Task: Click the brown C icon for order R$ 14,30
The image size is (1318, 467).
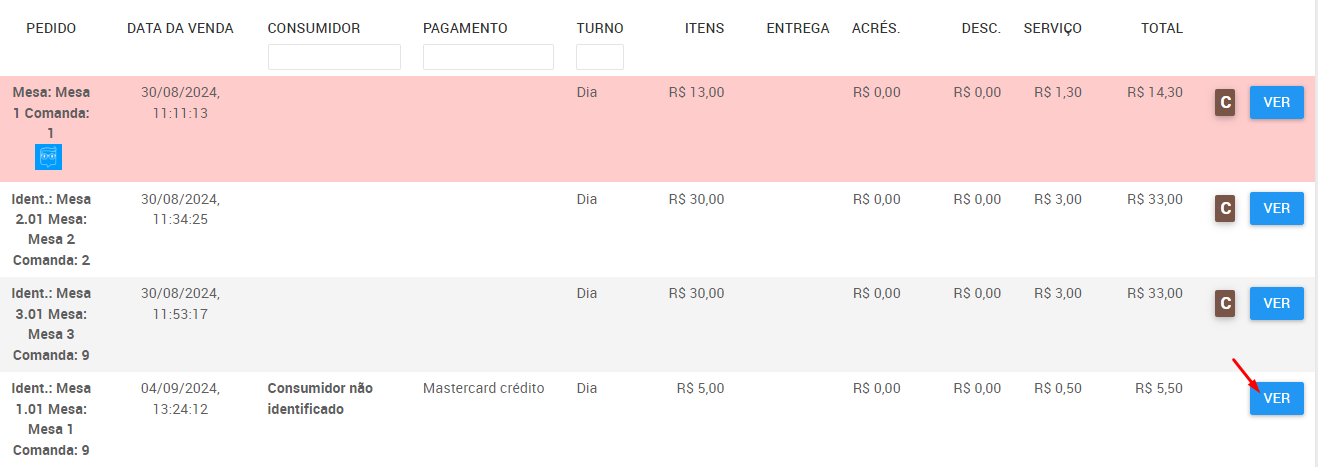Action: point(1225,102)
